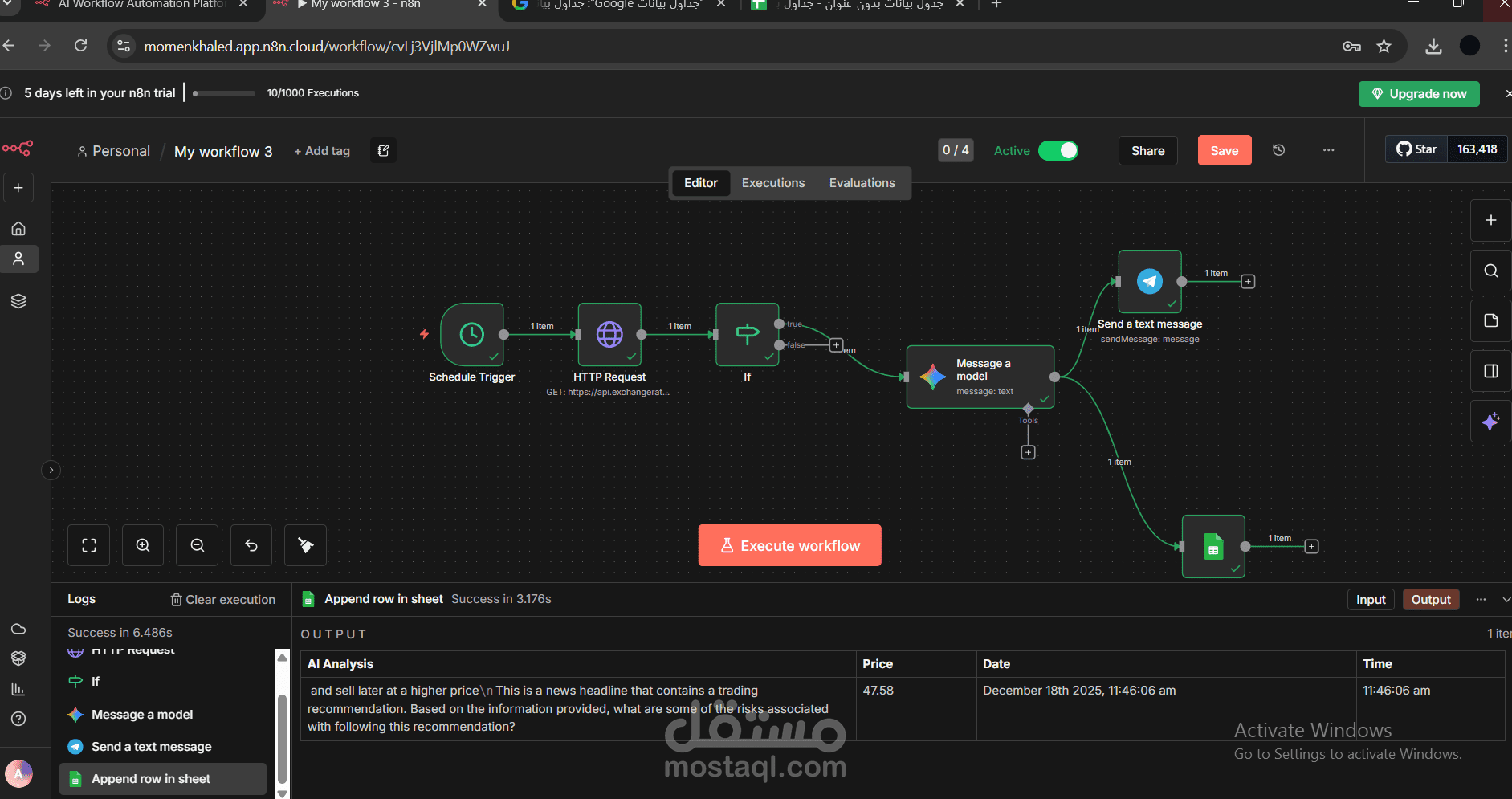Click the Execute workflow button

pyautogui.click(x=790, y=545)
